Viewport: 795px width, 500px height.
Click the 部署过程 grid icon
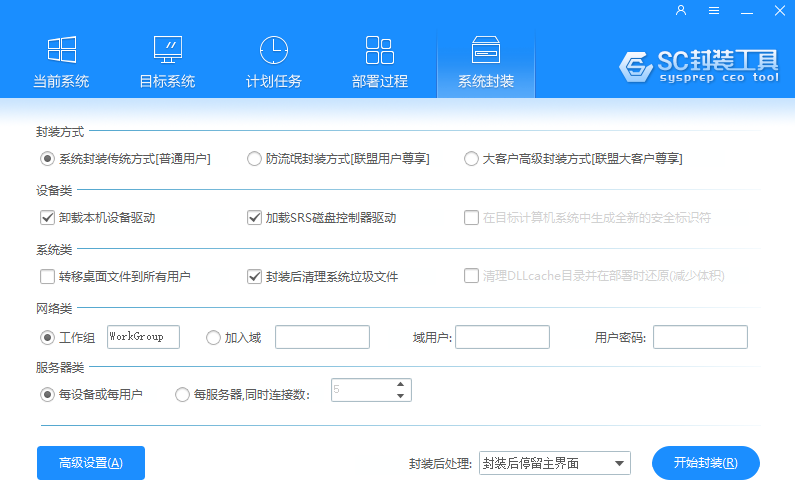click(379, 50)
